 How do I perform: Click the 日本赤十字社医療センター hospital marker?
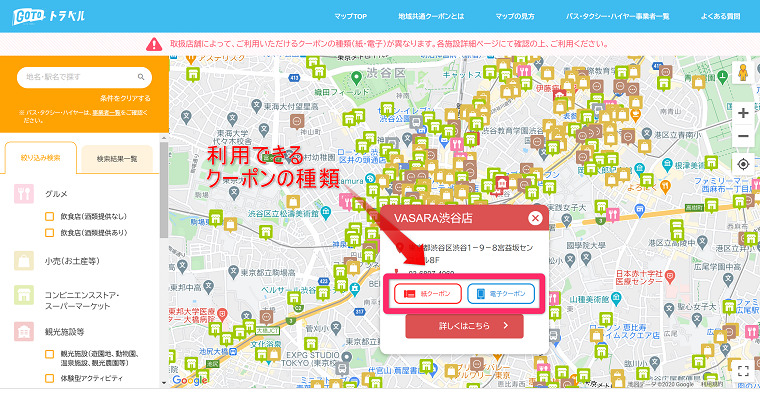pos(670,277)
